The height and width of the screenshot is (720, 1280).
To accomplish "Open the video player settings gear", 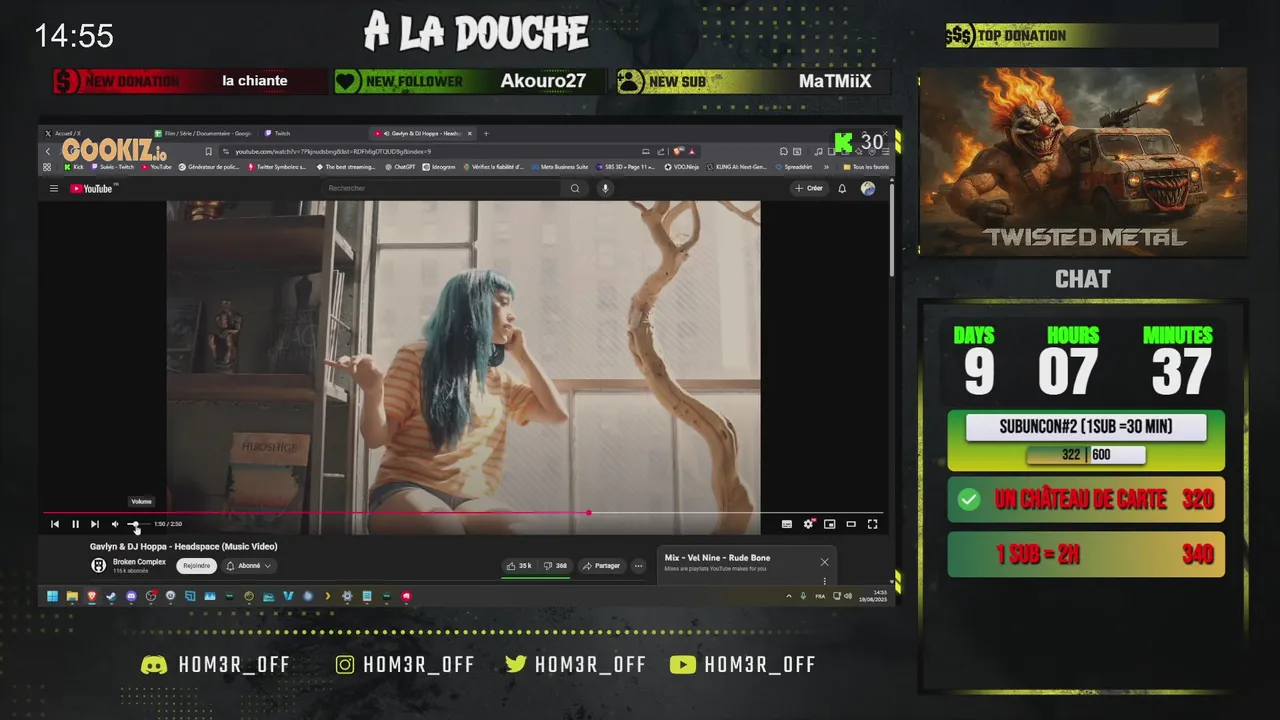I will 809,524.
